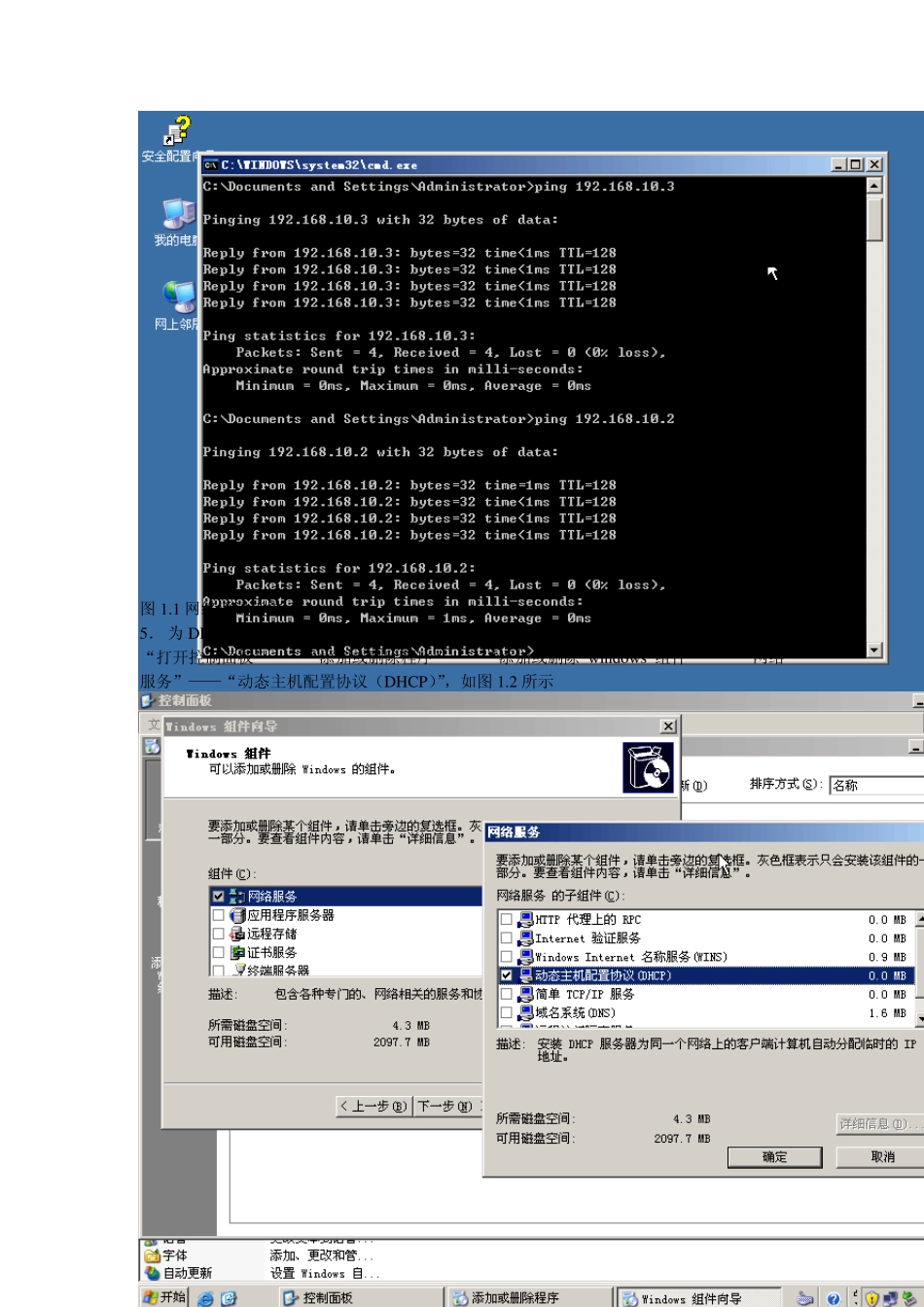Click the 网络服务 component icon
The width and height of the screenshot is (924, 1307).
(x=236, y=897)
